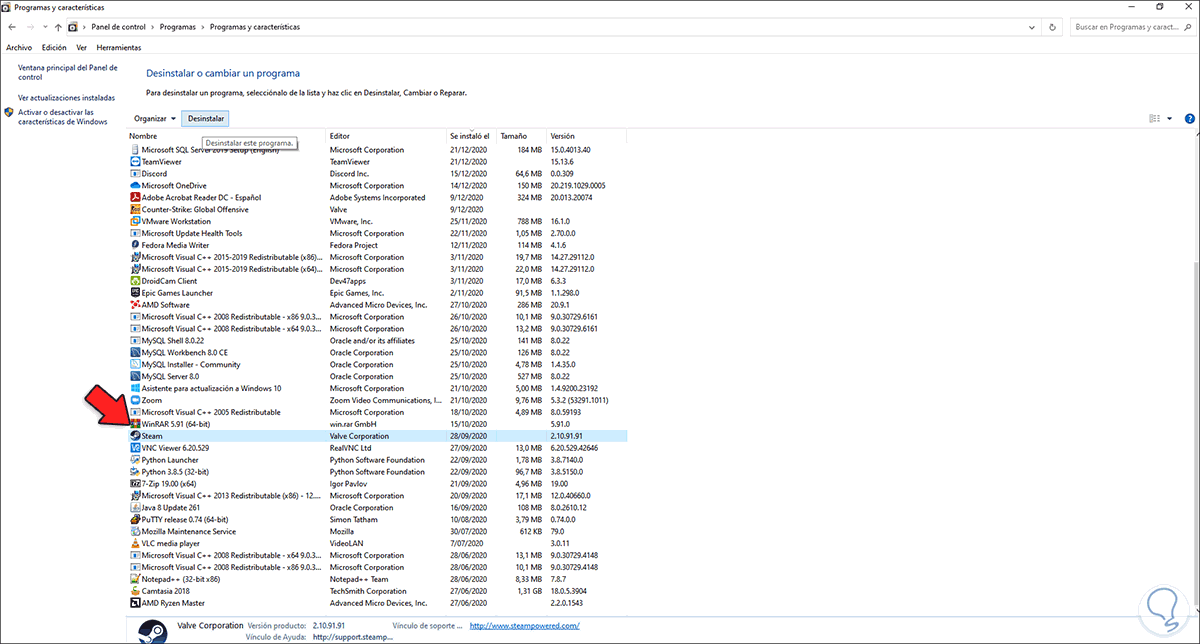Click the search Programas y características field
The image size is (1200, 644).
tap(1130, 27)
